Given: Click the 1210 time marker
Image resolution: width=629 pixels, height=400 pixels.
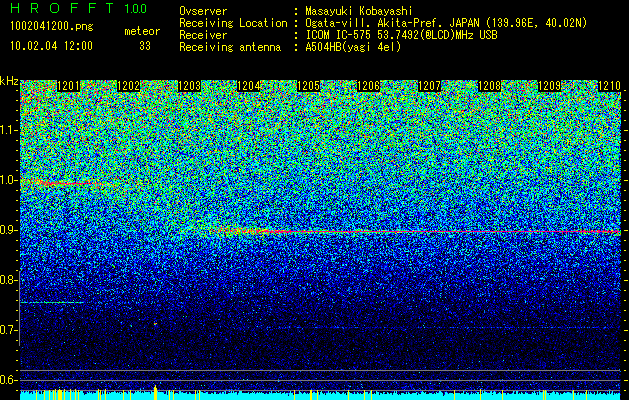Looking at the screenshot, I should 609,86.
